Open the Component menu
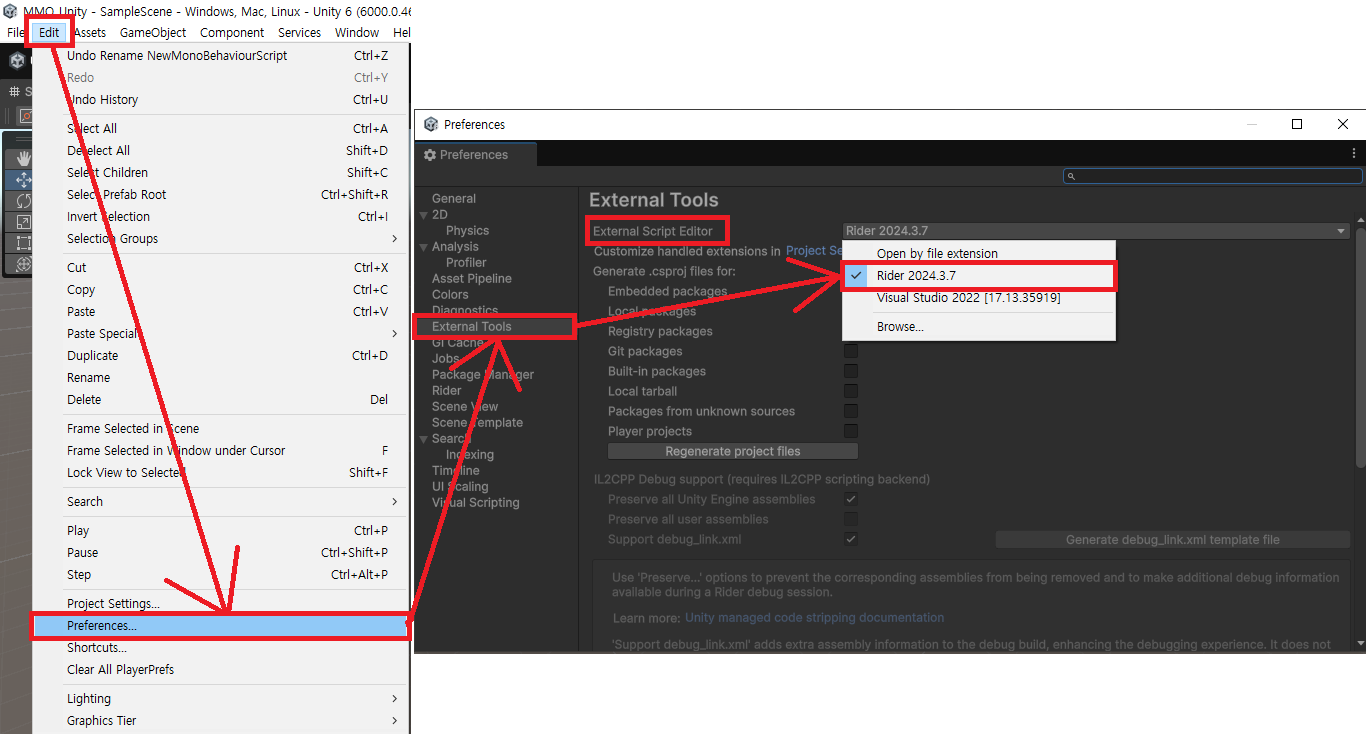The width and height of the screenshot is (1366, 734). (x=232, y=32)
